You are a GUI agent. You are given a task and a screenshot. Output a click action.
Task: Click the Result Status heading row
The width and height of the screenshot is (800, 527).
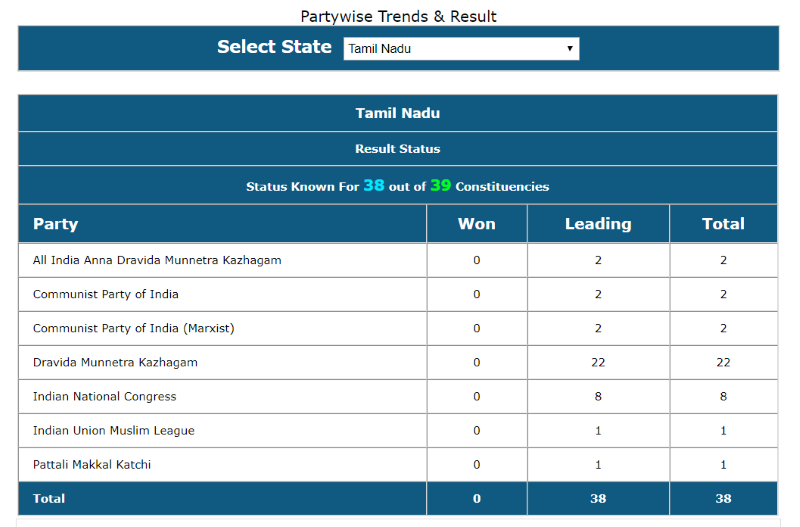coord(398,149)
